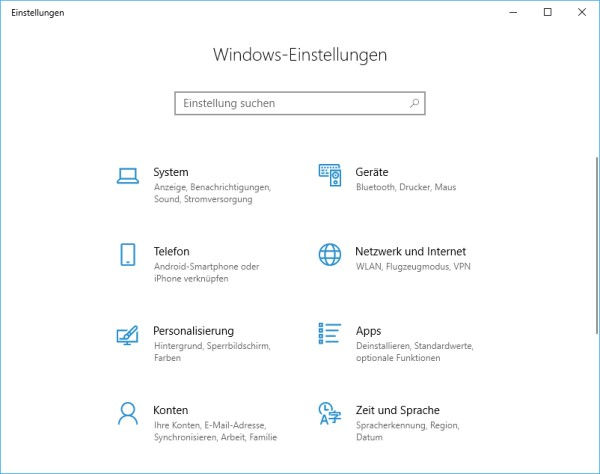Screen dimensions: 600x474
Task: Maximize the Einstellungen window
Action: (548, 12)
